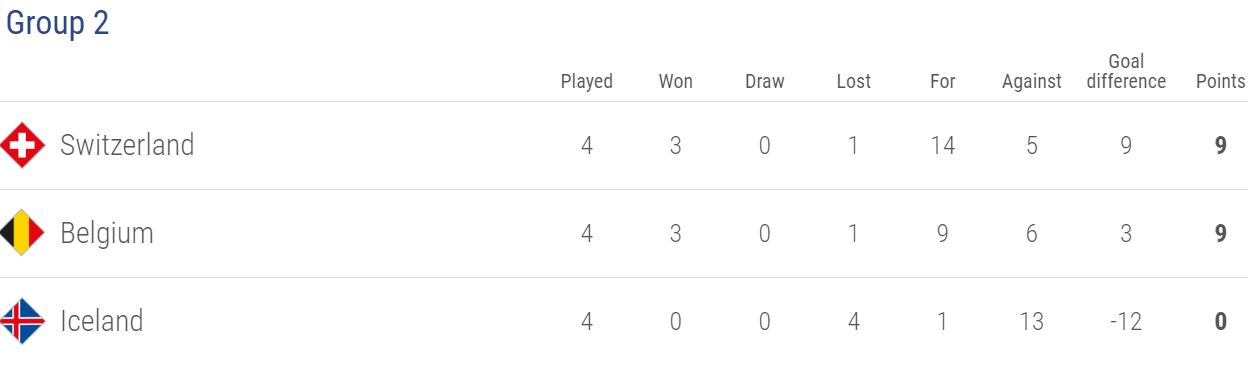Viewport: 1248px width, 376px height.
Task: Select the Played column header
Action: tap(587, 82)
